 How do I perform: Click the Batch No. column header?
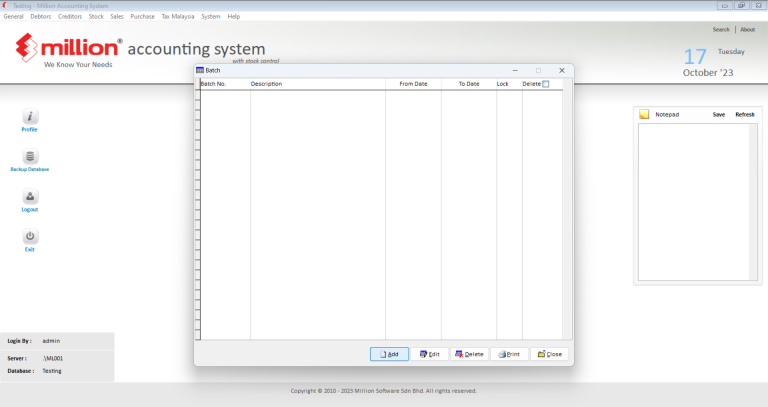225,84
